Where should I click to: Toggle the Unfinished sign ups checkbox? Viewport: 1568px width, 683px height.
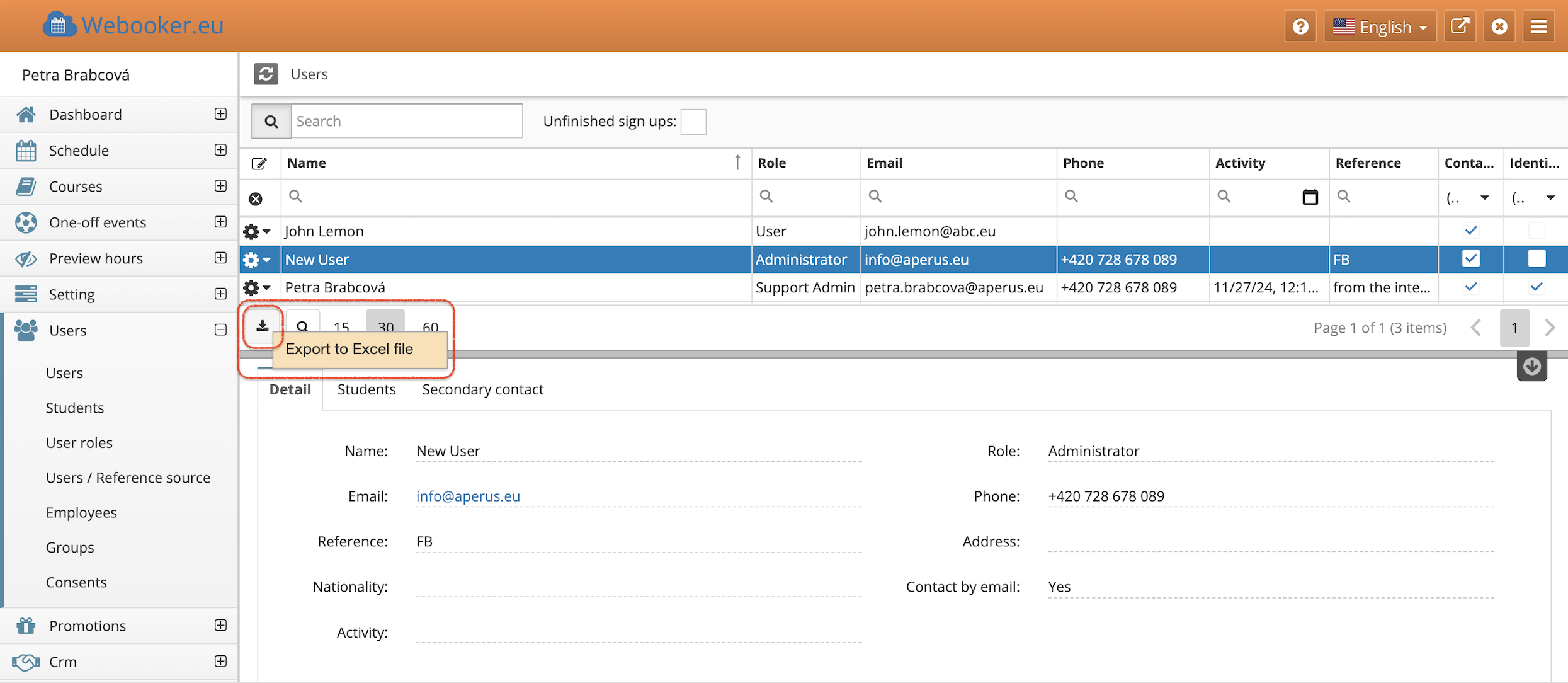[x=693, y=121]
